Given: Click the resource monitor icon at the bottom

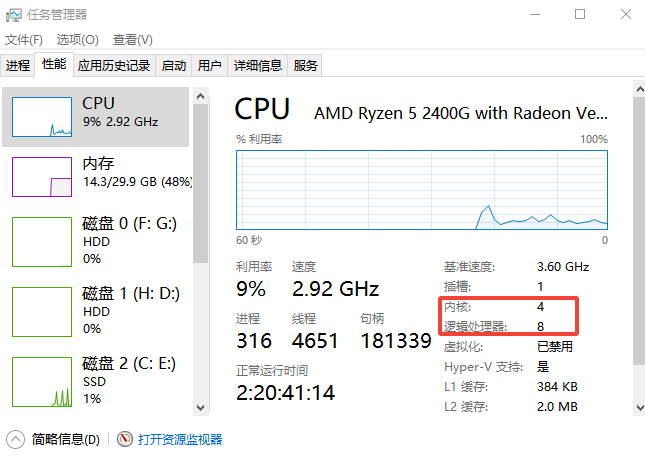Looking at the screenshot, I should (x=125, y=439).
